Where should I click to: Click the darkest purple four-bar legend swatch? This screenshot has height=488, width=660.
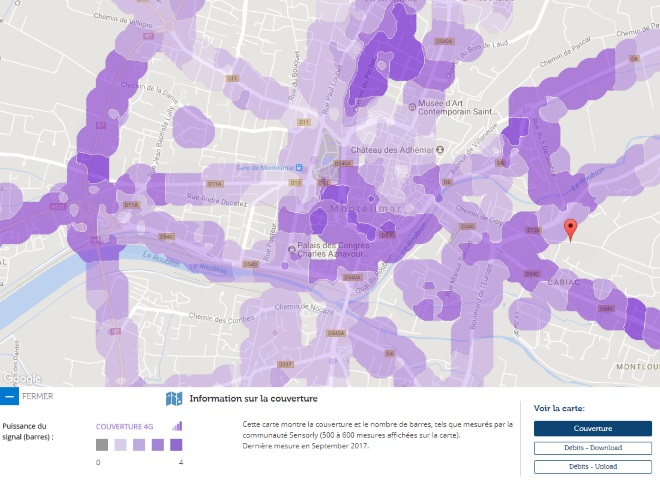(x=176, y=445)
